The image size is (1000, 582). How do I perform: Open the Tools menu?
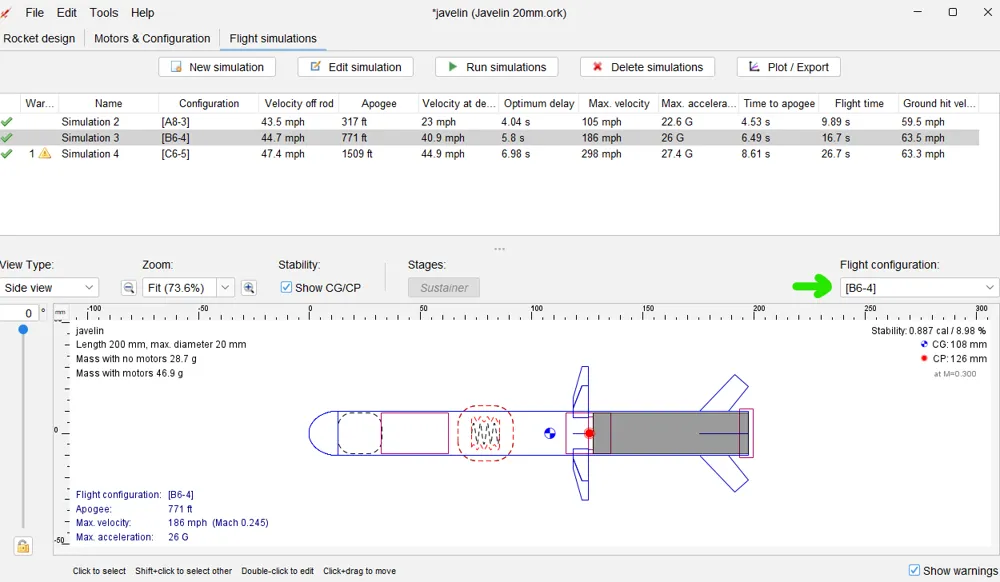pyautogui.click(x=103, y=13)
